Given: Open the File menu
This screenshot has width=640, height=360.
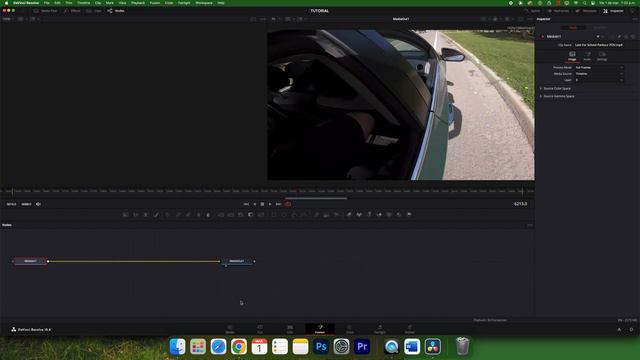Looking at the screenshot, I should [x=47, y=3].
